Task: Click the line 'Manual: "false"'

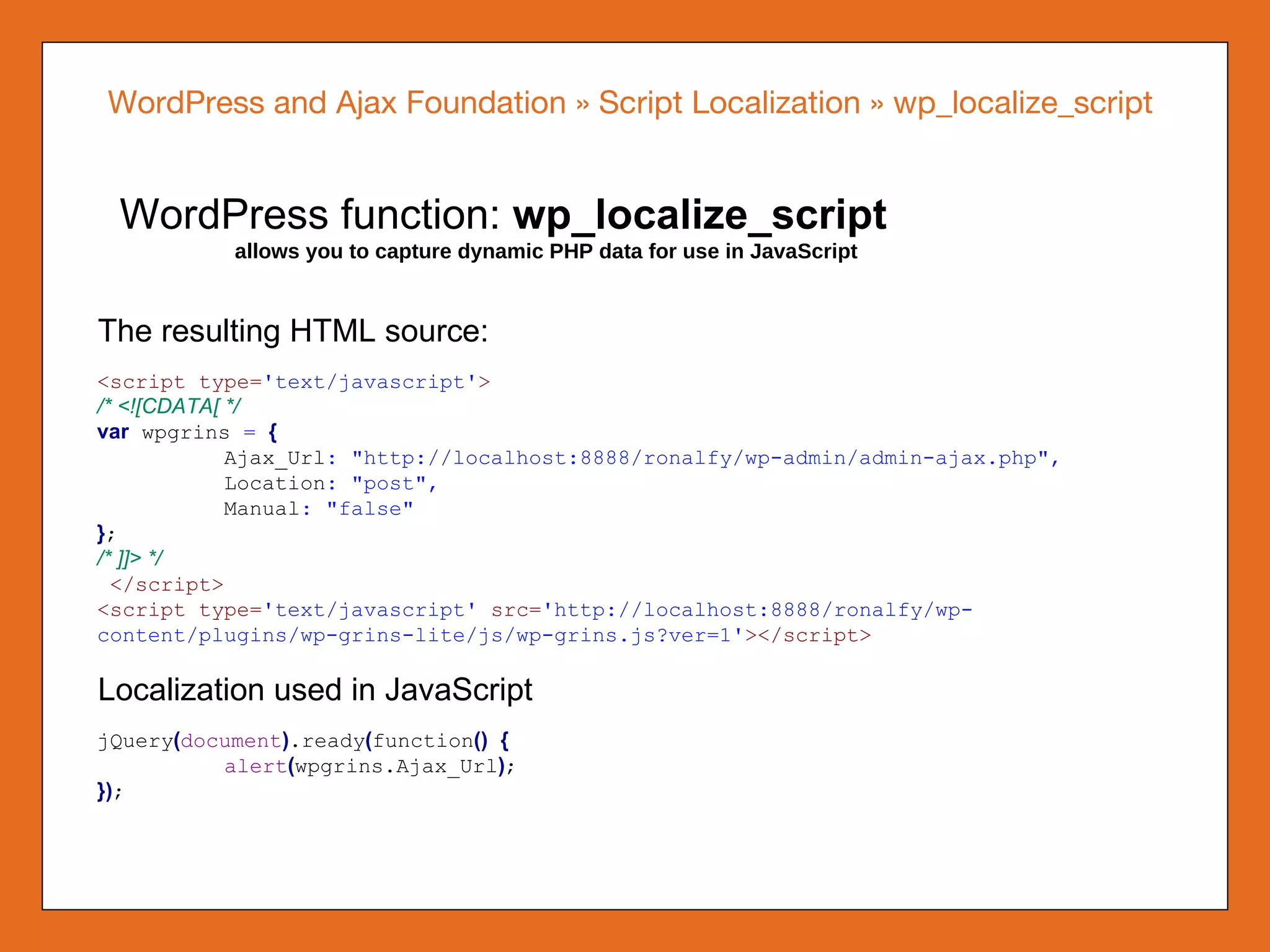Action: [319, 509]
